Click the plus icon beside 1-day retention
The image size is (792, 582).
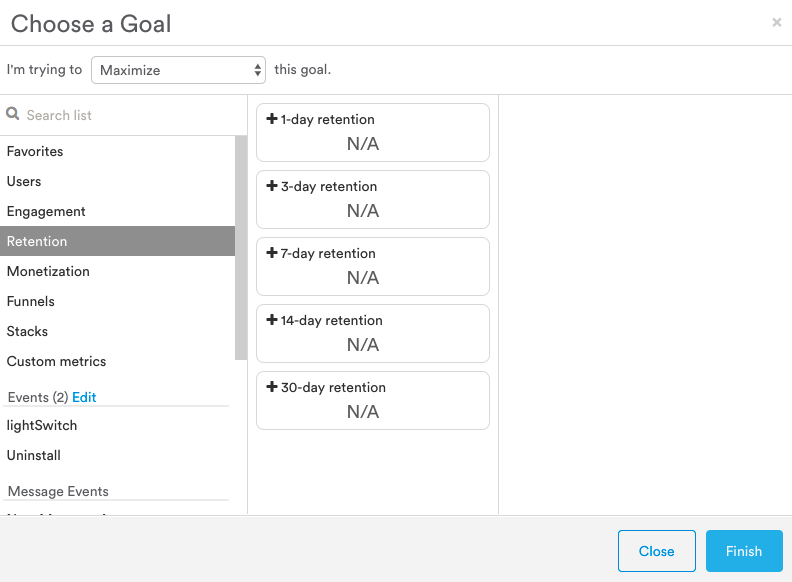point(272,119)
